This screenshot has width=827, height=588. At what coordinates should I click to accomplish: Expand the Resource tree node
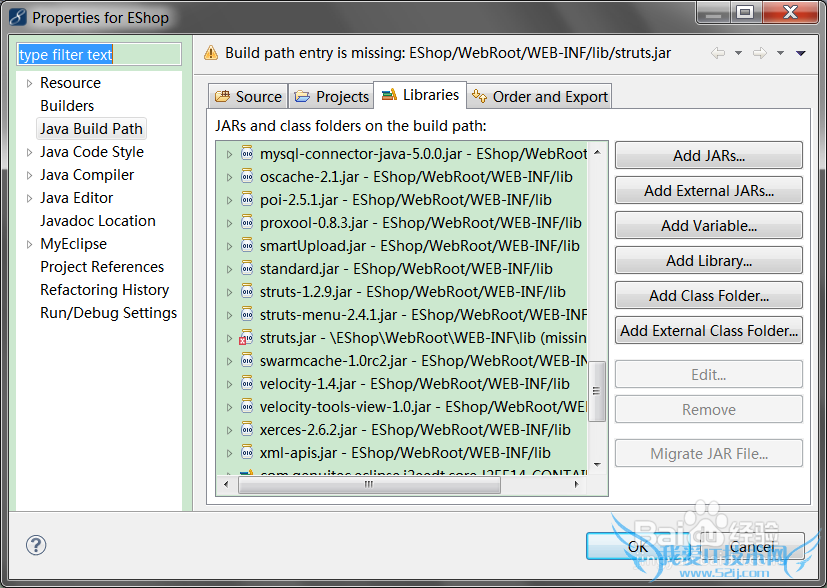click(x=29, y=83)
